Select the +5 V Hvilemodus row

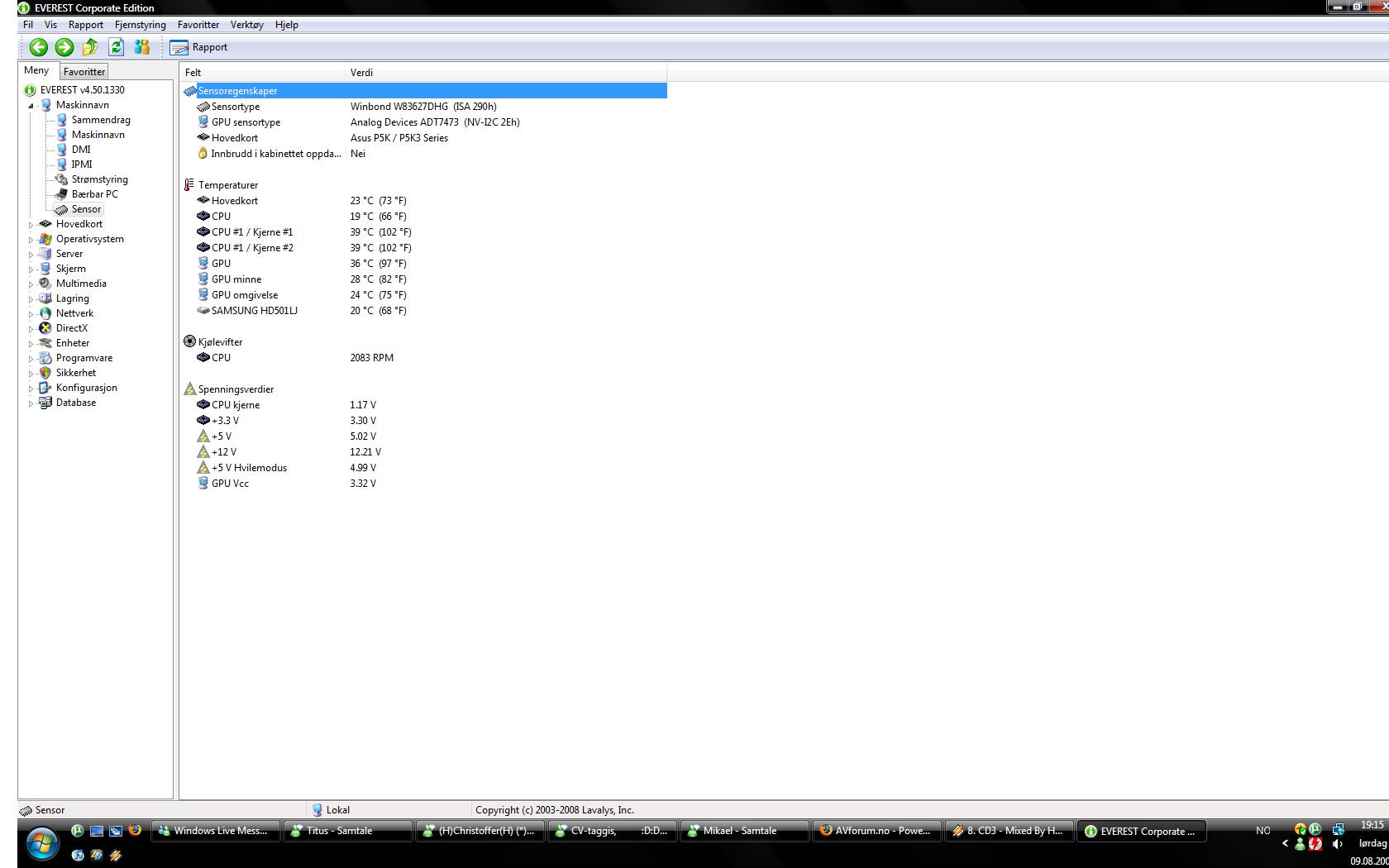click(x=423, y=468)
